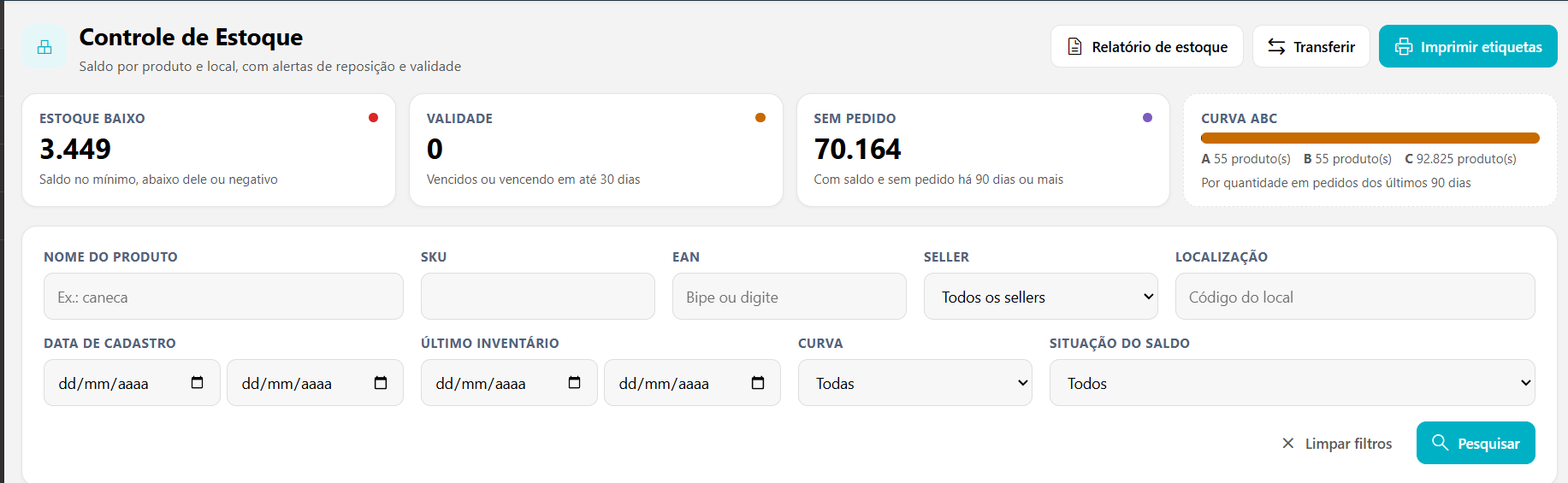Click the swap arrows icon in Transferir
Screen dimensions: 1568x483
coord(1276,46)
